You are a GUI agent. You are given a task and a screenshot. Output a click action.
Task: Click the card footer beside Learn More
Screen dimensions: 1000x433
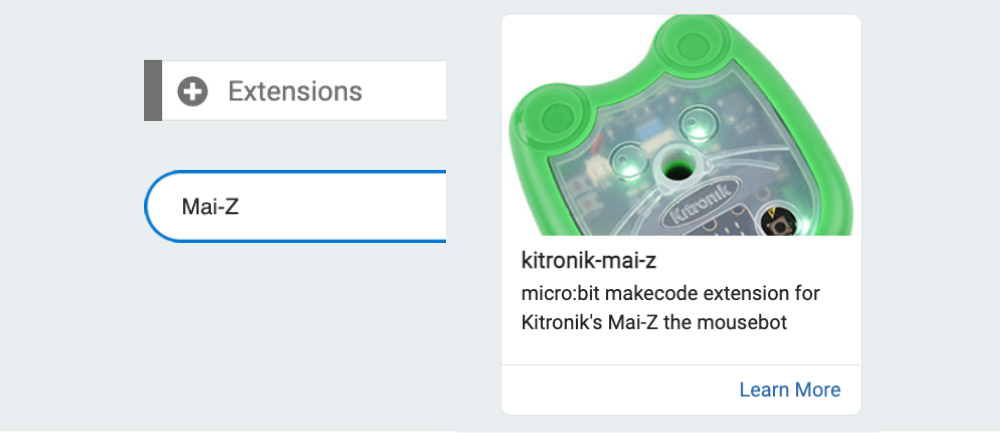click(x=610, y=389)
